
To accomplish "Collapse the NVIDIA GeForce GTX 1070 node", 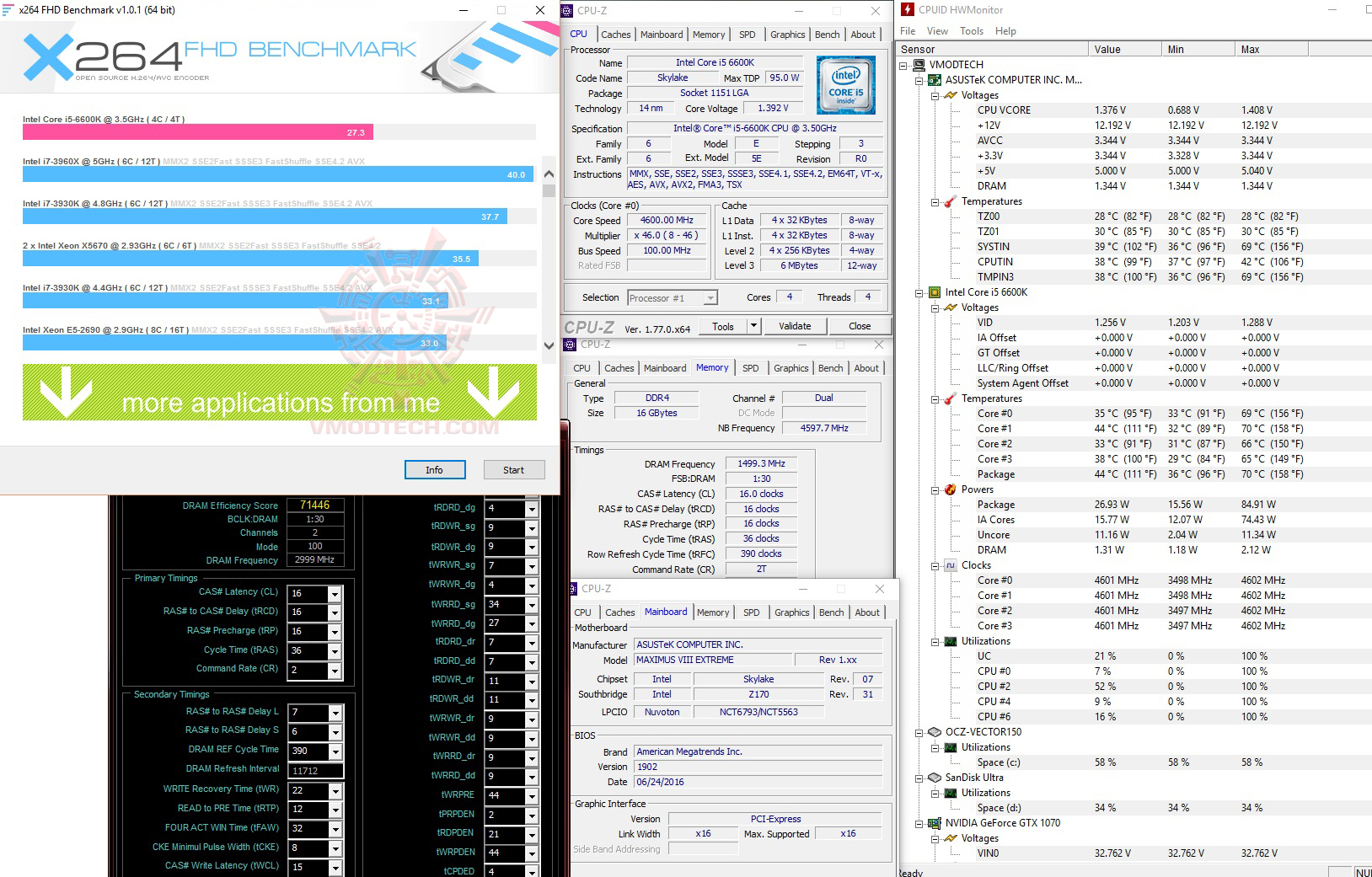I will click(x=919, y=823).
